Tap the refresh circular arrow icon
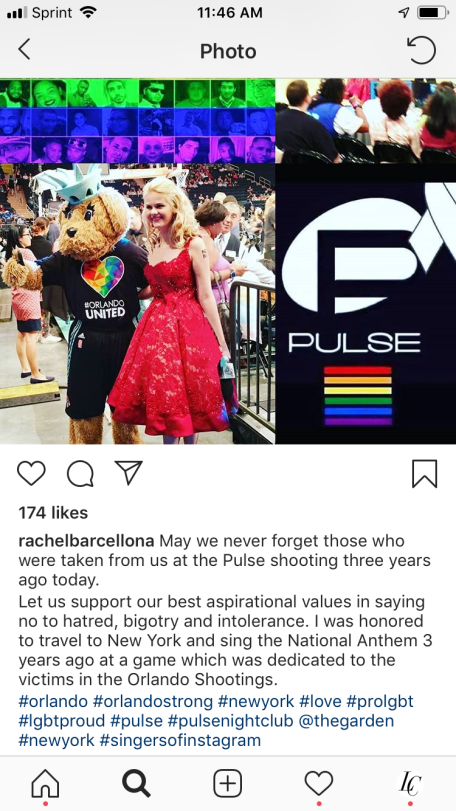 421,50
